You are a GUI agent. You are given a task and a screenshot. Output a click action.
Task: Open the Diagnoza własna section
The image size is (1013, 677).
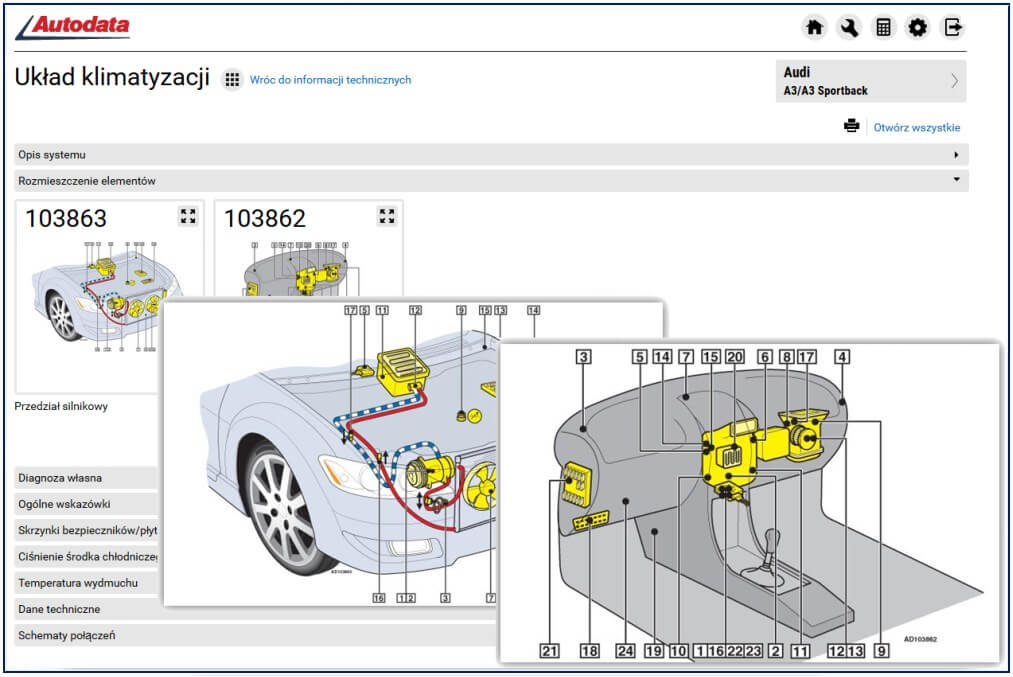click(x=86, y=478)
